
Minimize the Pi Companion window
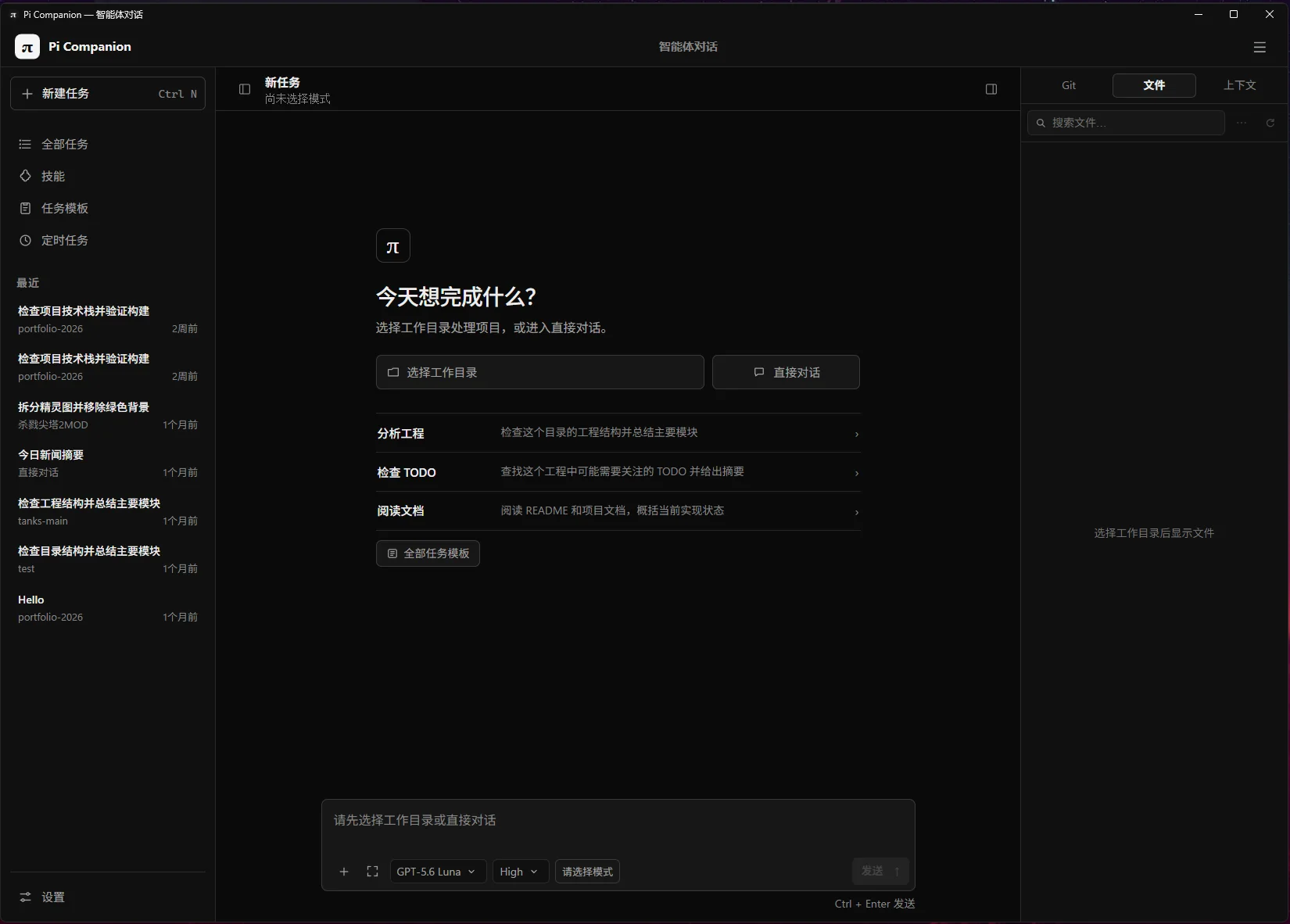click(x=1199, y=14)
